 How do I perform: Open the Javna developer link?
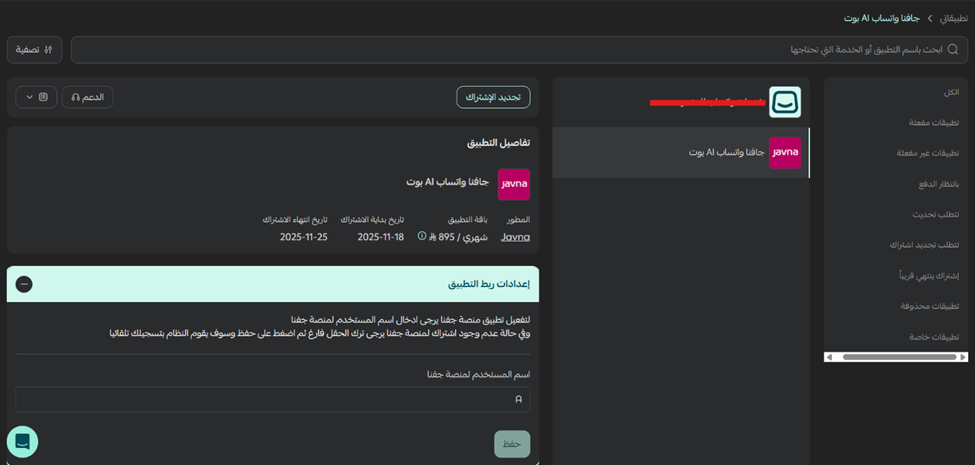click(515, 237)
